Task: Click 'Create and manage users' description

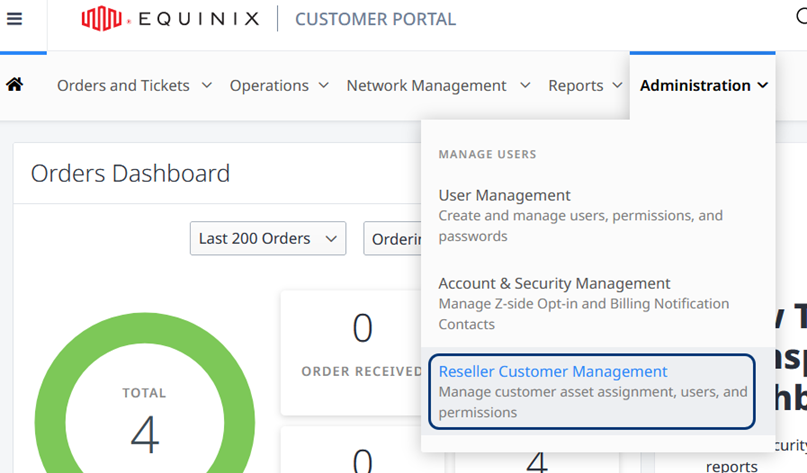Action: (581, 225)
